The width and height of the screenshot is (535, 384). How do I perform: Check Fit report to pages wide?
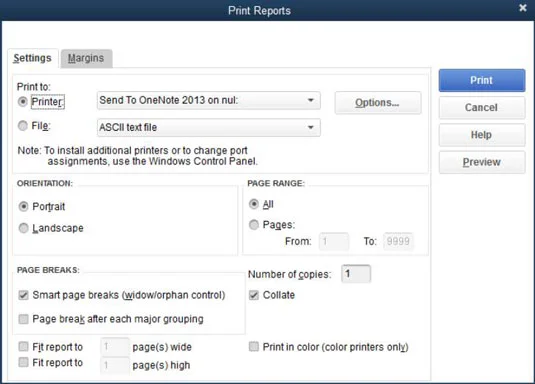24,347
